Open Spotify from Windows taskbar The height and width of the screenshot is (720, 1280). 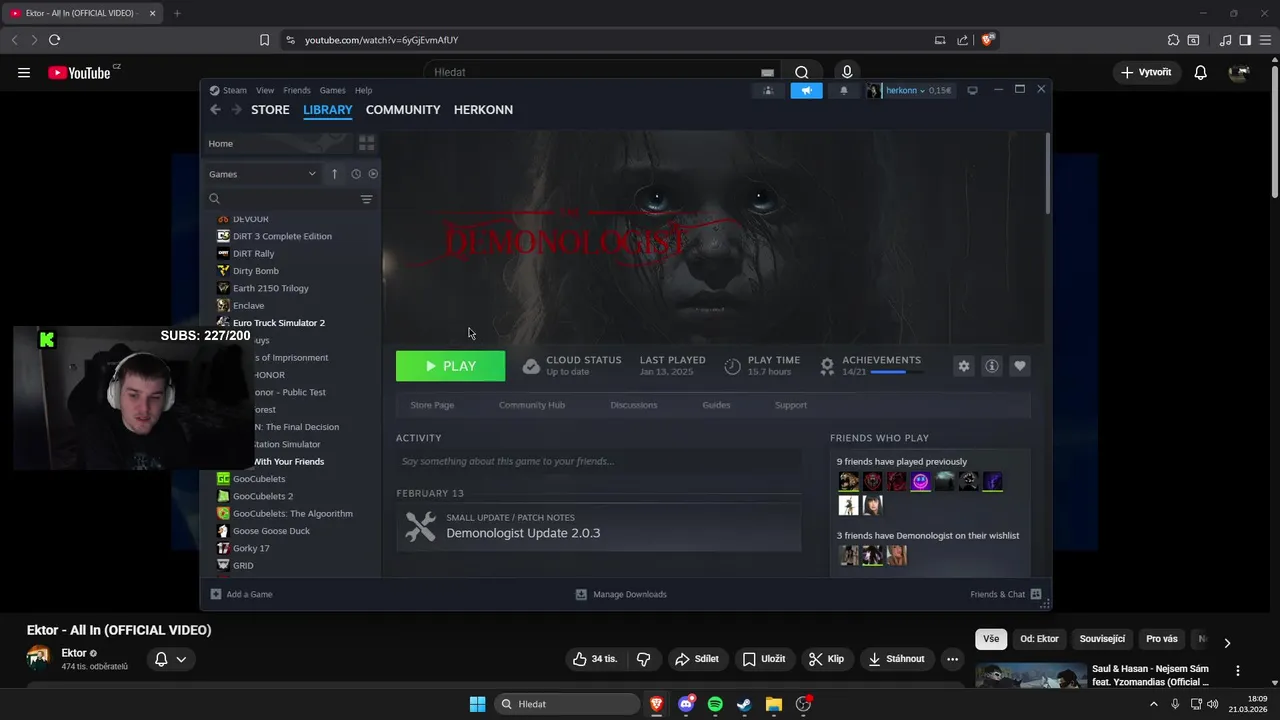pos(715,704)
